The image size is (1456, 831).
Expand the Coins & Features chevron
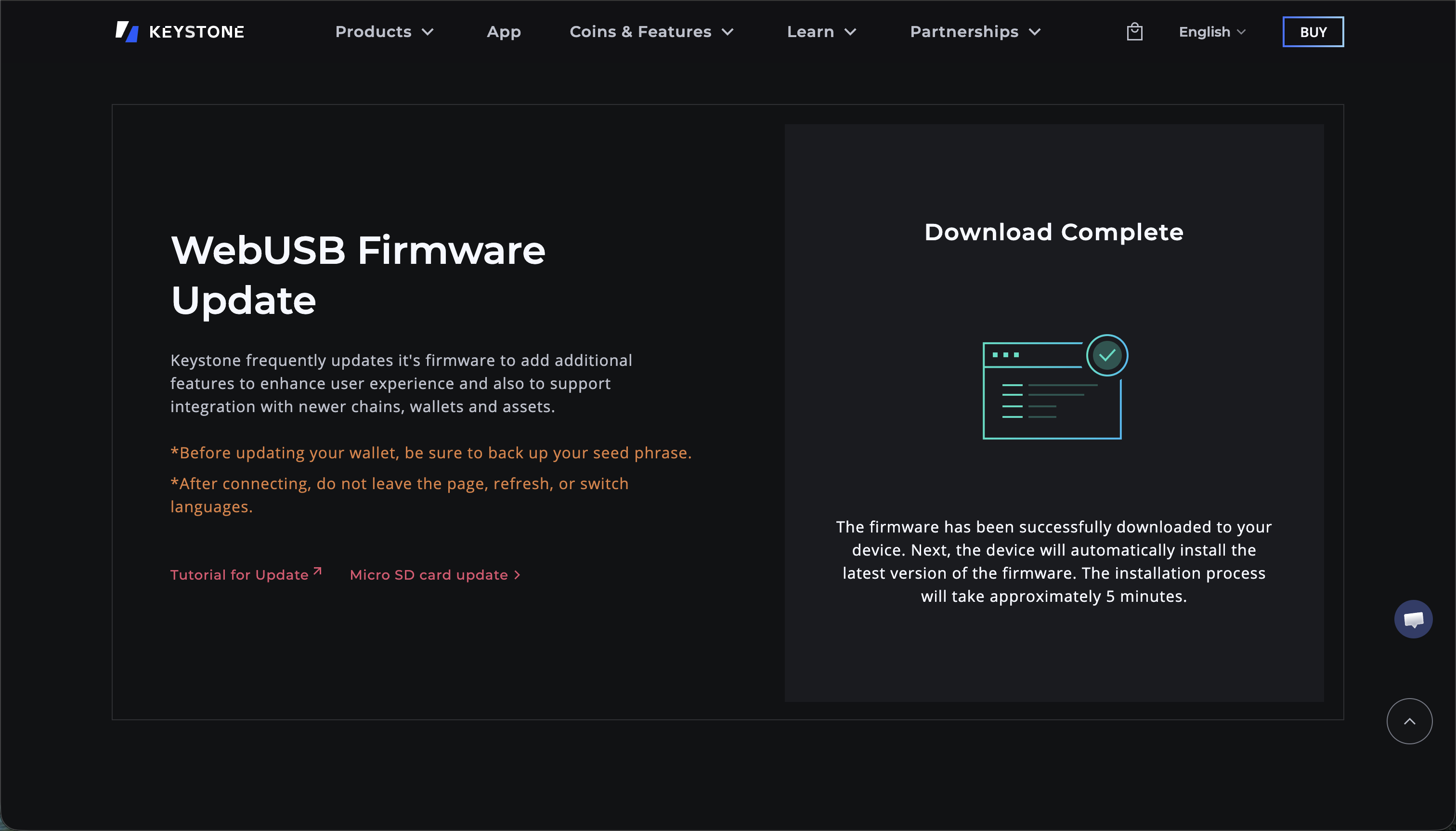coord(727,32)
